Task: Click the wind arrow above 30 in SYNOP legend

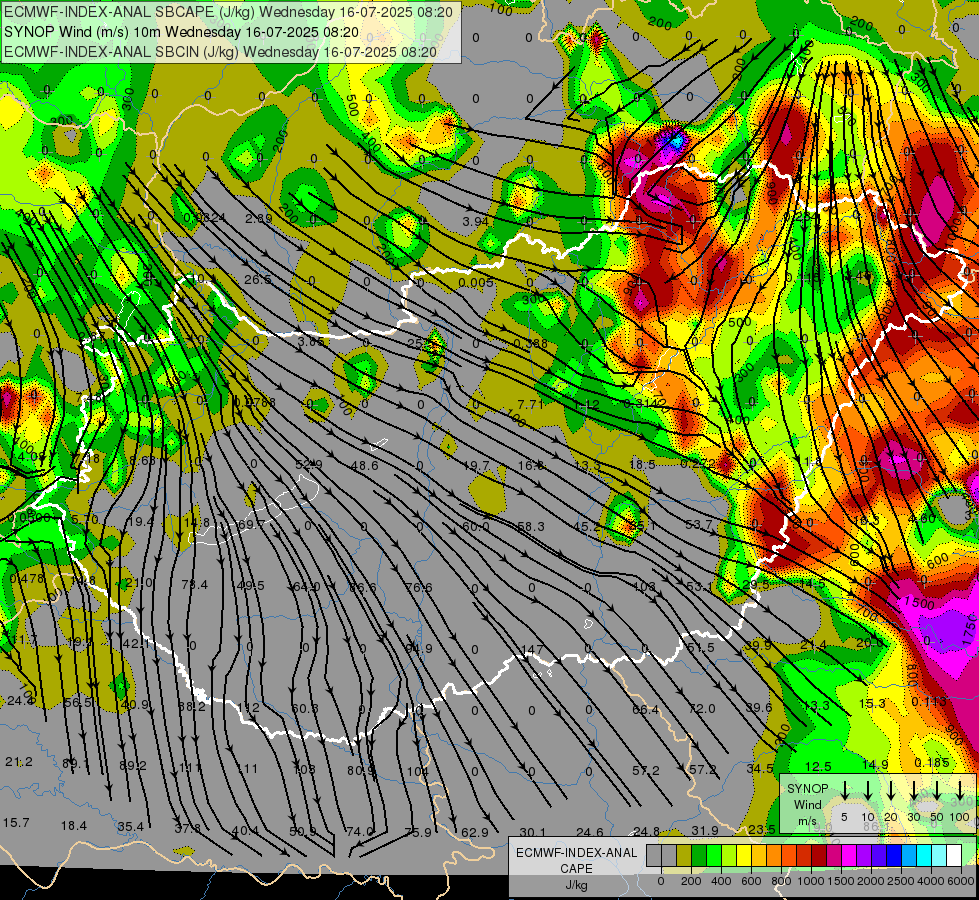Action: point(913,790)
